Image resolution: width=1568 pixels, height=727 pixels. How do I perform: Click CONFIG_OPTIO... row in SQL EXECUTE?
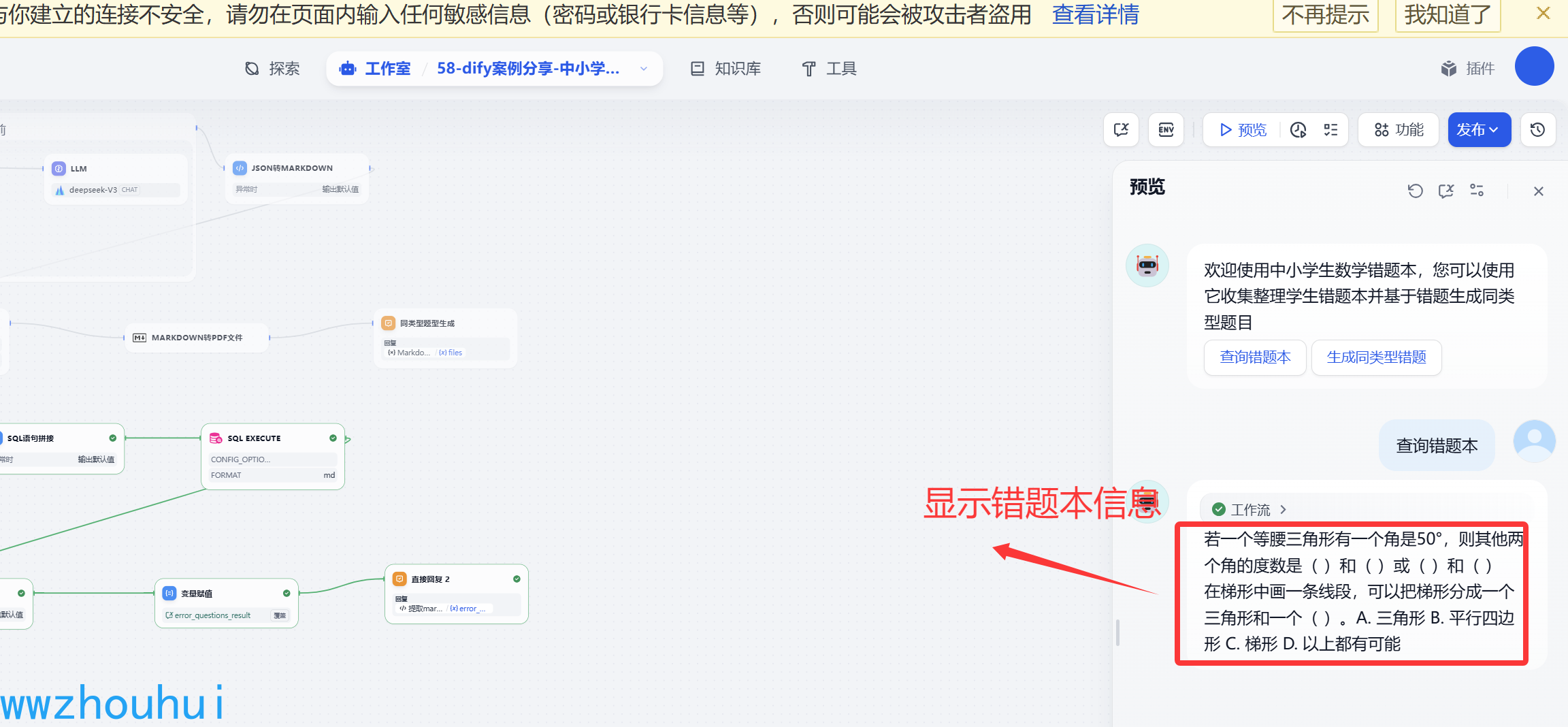click(273, 459)
